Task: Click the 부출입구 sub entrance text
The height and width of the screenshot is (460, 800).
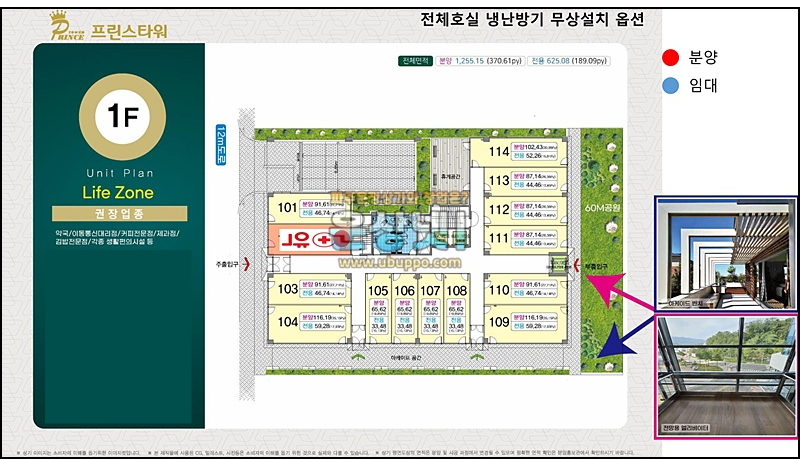Action: click(595, 266)
